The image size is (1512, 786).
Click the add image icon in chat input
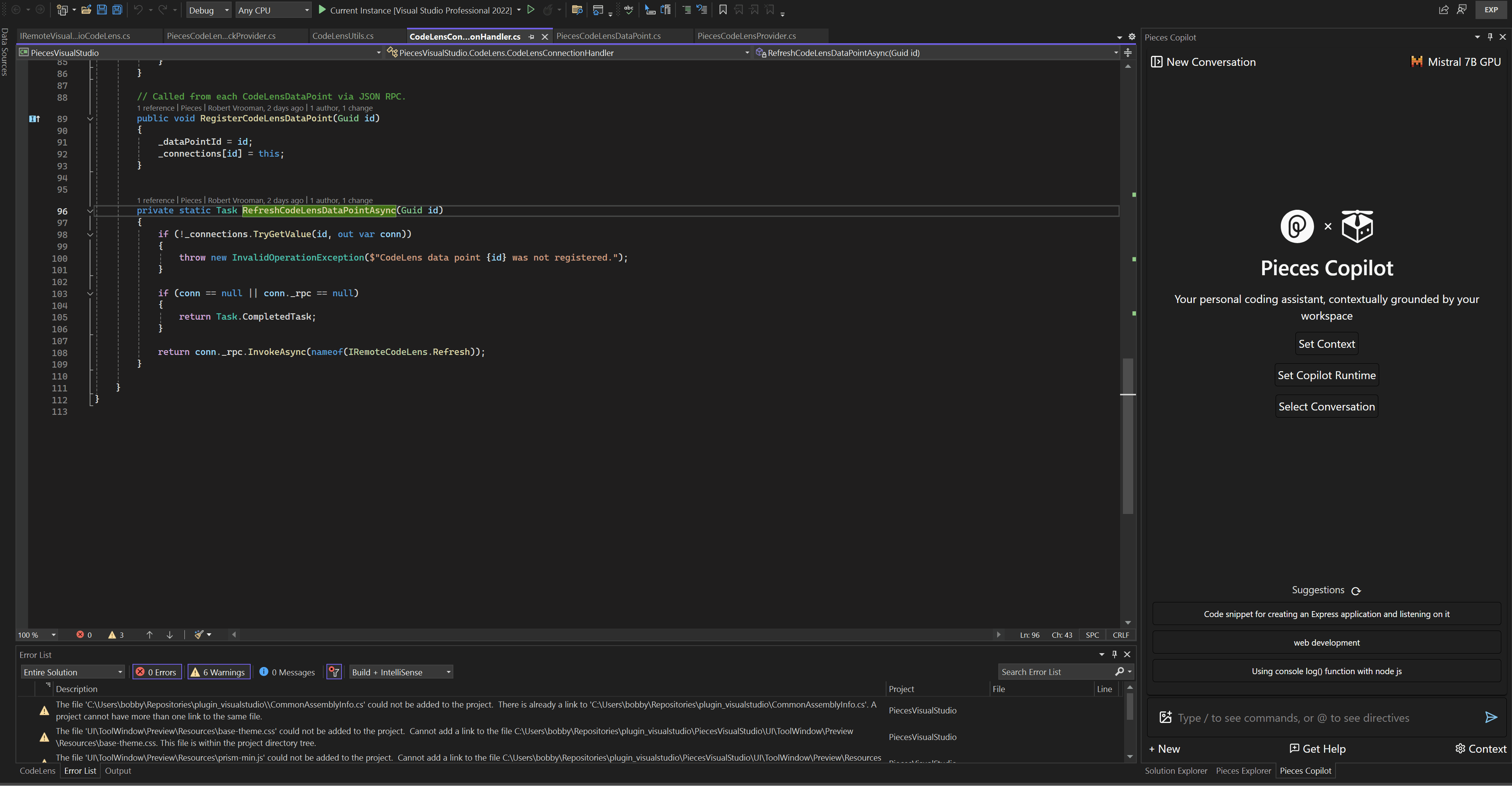1166,717
